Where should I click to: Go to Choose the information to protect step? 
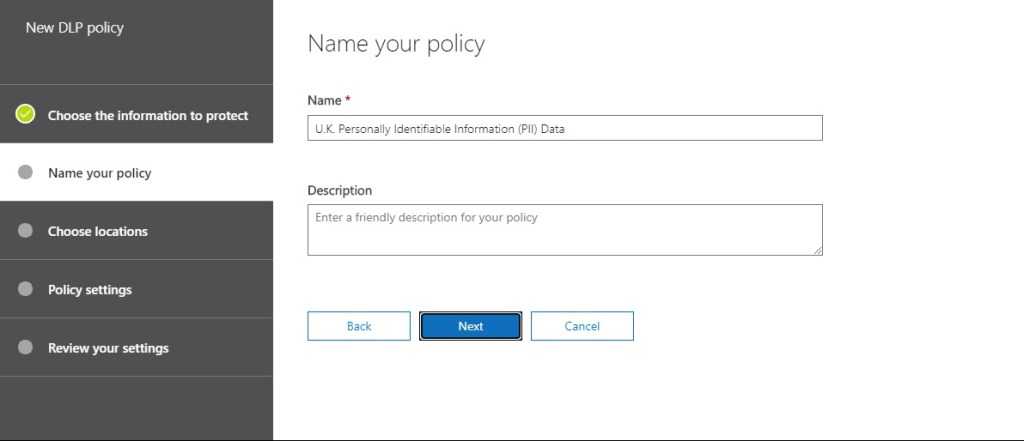(148, 115)
